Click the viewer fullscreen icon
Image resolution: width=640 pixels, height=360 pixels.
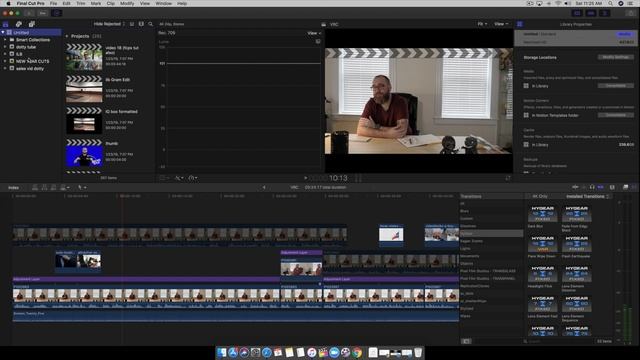pos(508,178)
